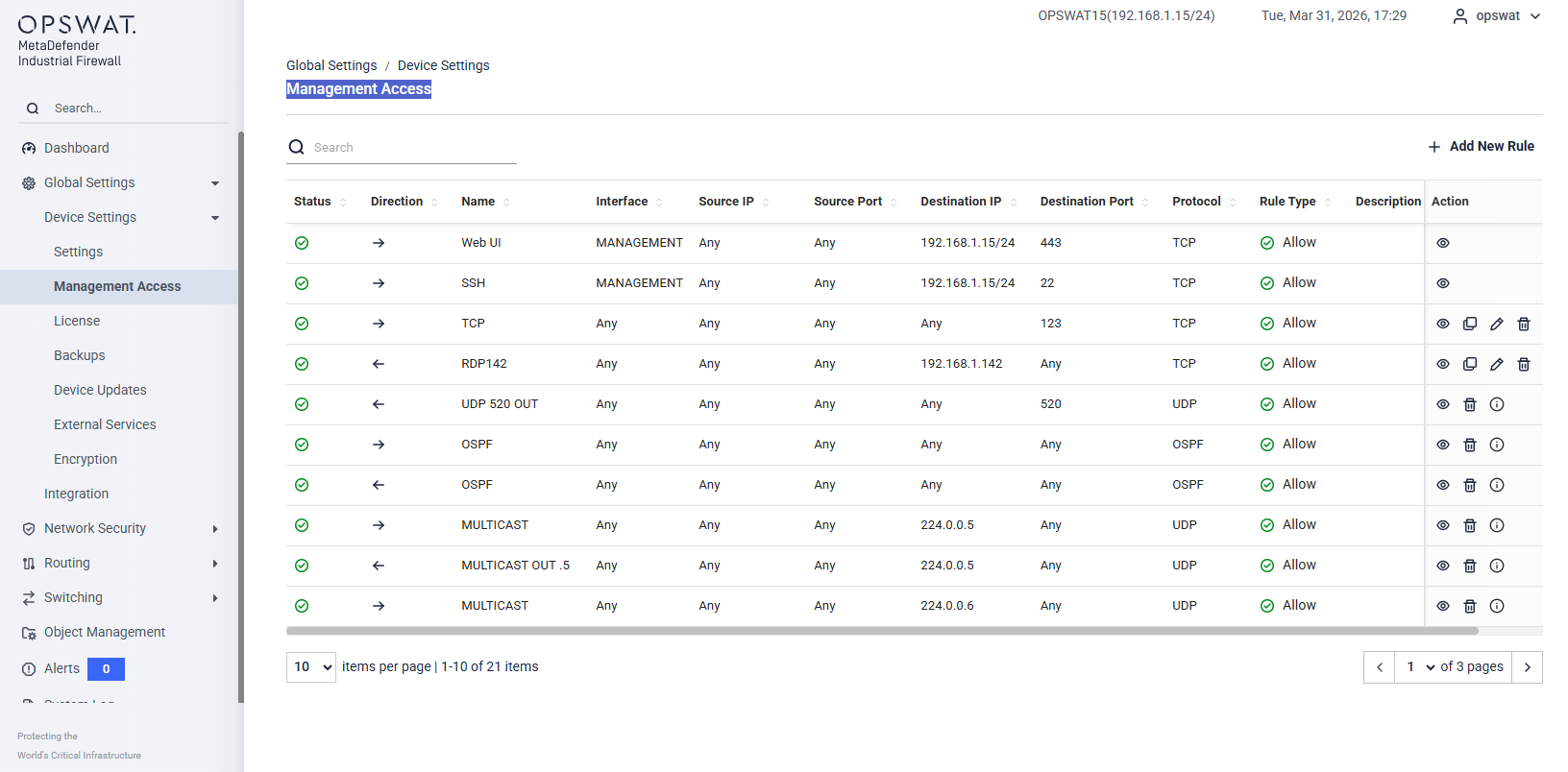Duplicate the TCP rule with copy icon
1568x772 pixels.
point(1469,324)
